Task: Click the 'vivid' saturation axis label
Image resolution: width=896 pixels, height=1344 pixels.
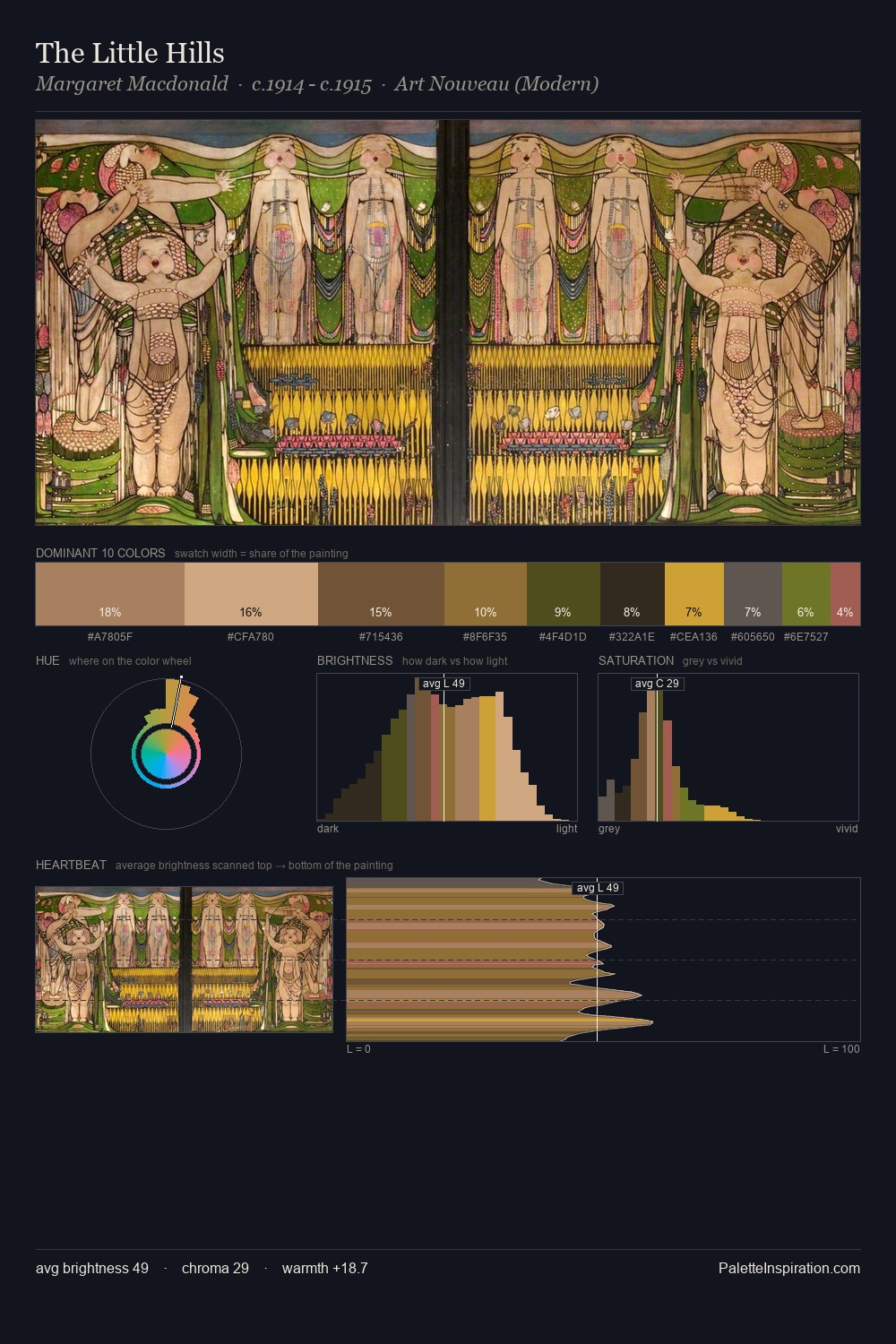Action: [847, 829]
